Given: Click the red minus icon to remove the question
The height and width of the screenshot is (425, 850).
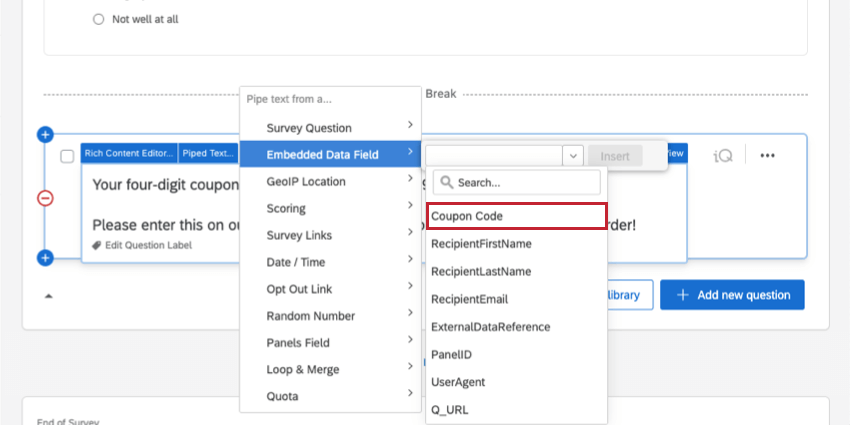Looking at the screenshot, I should (45, 198).
